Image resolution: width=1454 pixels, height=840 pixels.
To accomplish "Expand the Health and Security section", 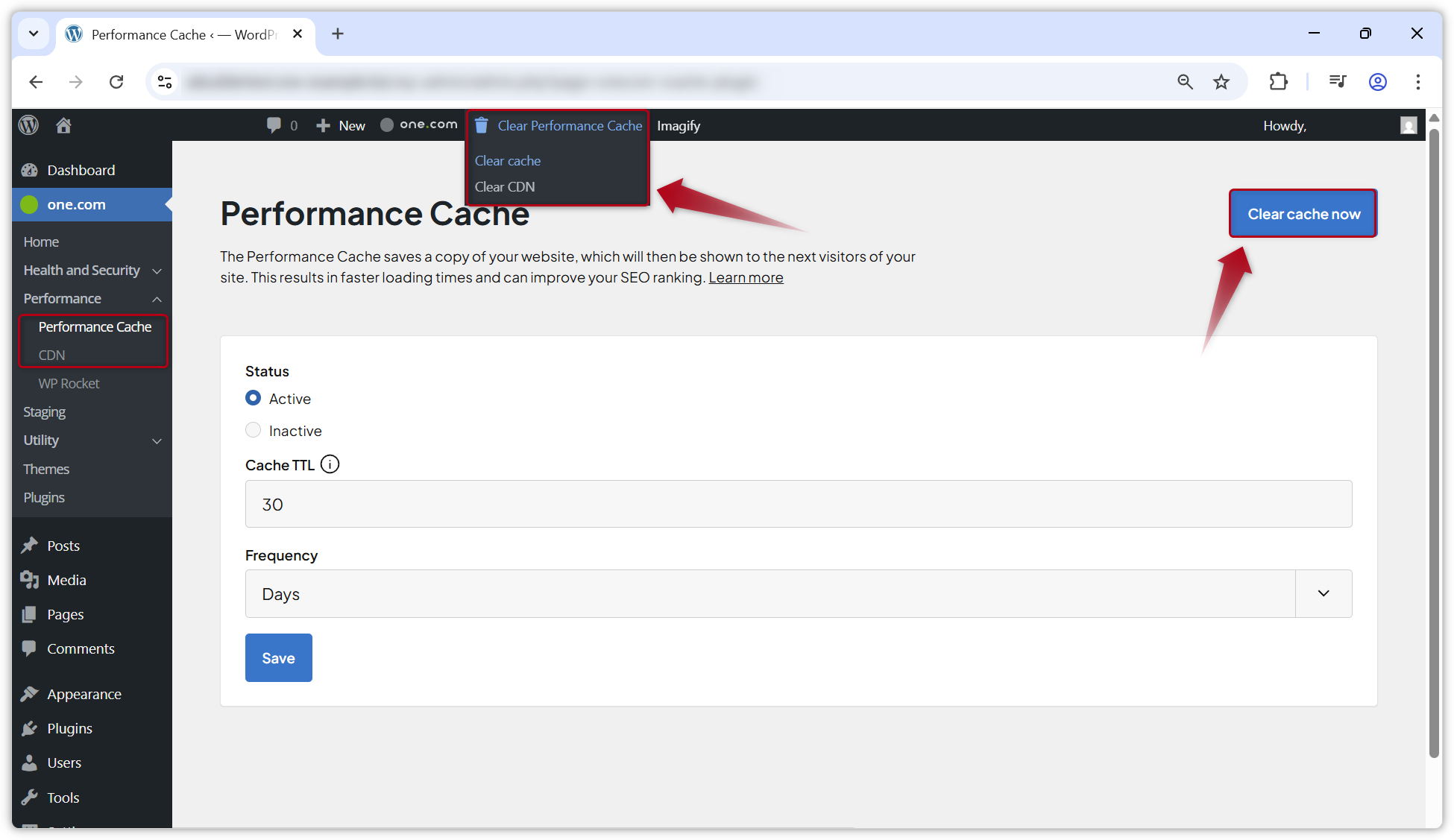I will [x=157, y=271].
